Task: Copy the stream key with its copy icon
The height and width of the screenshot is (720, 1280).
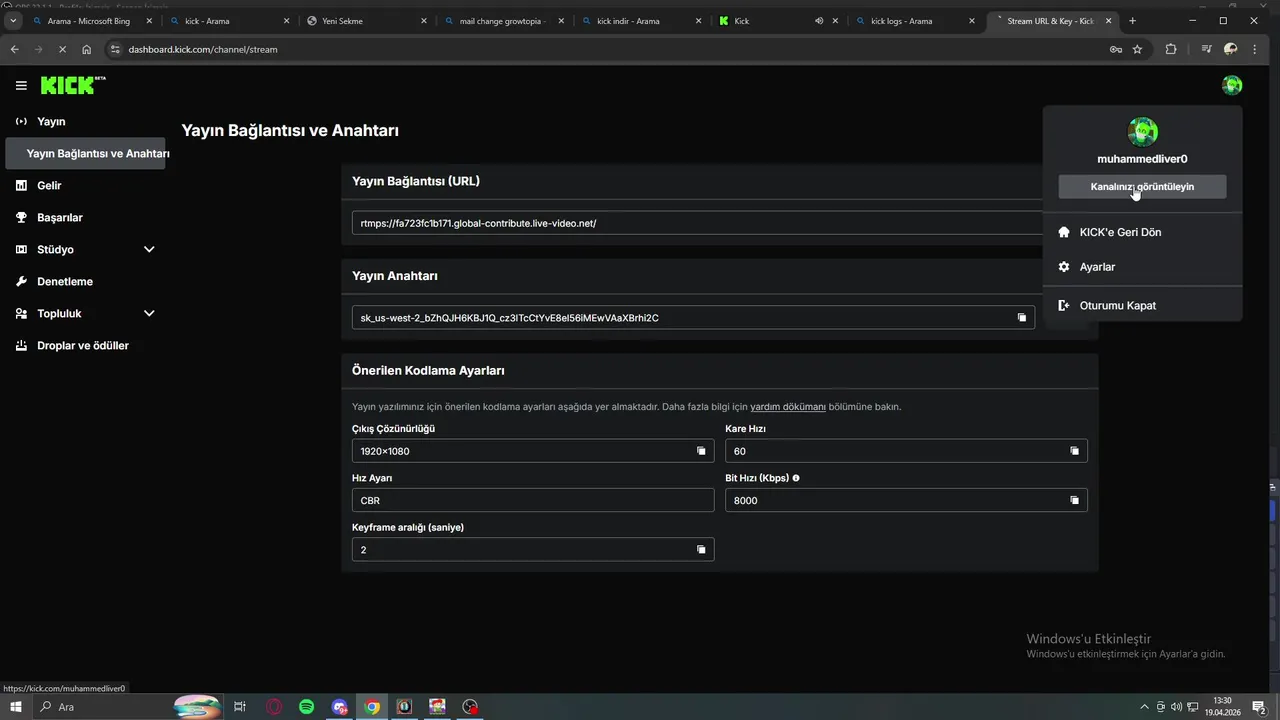Action: click(x=1022, y=318)
